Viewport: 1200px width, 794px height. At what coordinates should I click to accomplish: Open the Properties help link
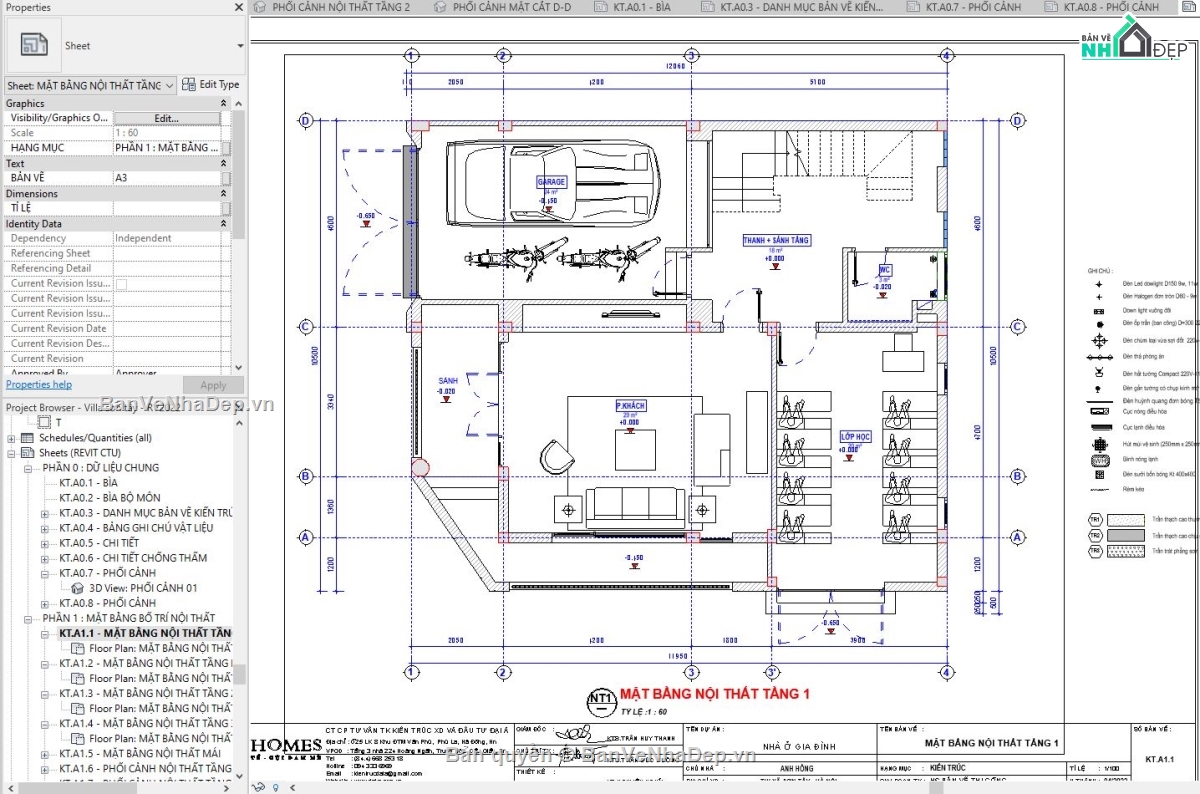pyautogui.click(x=39, y=385)
